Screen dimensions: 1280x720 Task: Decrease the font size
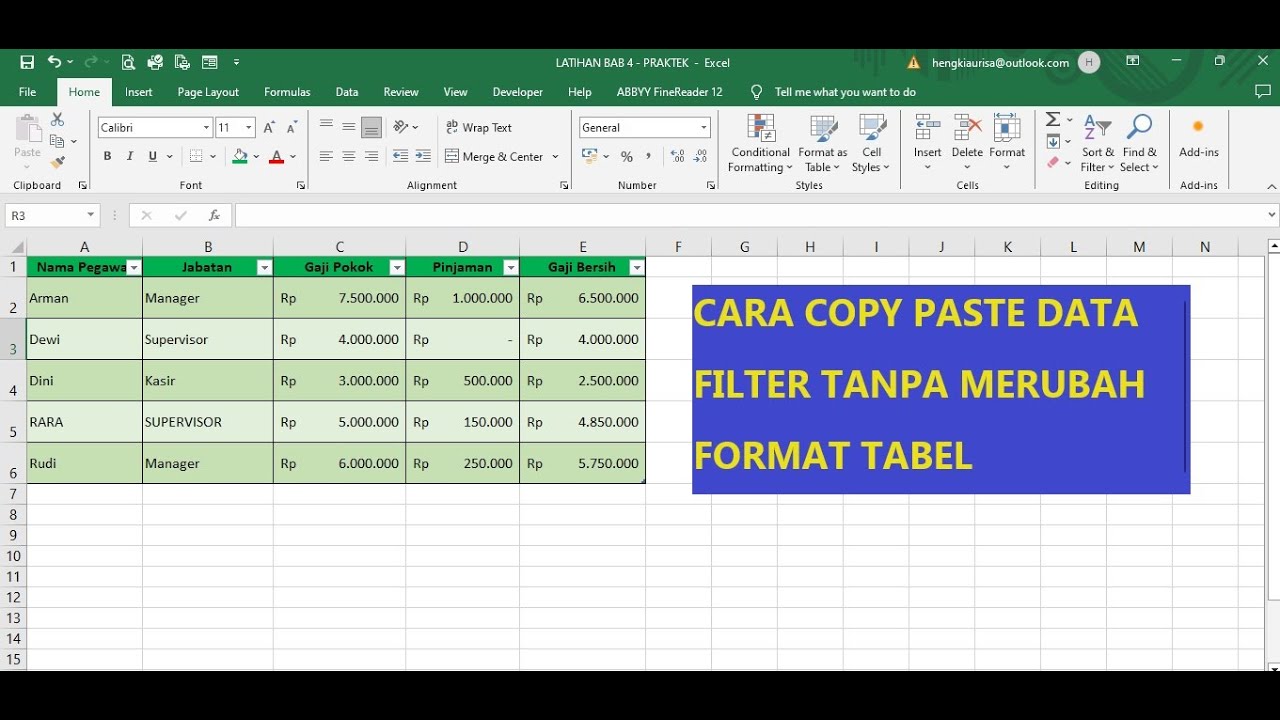(292, 127)
